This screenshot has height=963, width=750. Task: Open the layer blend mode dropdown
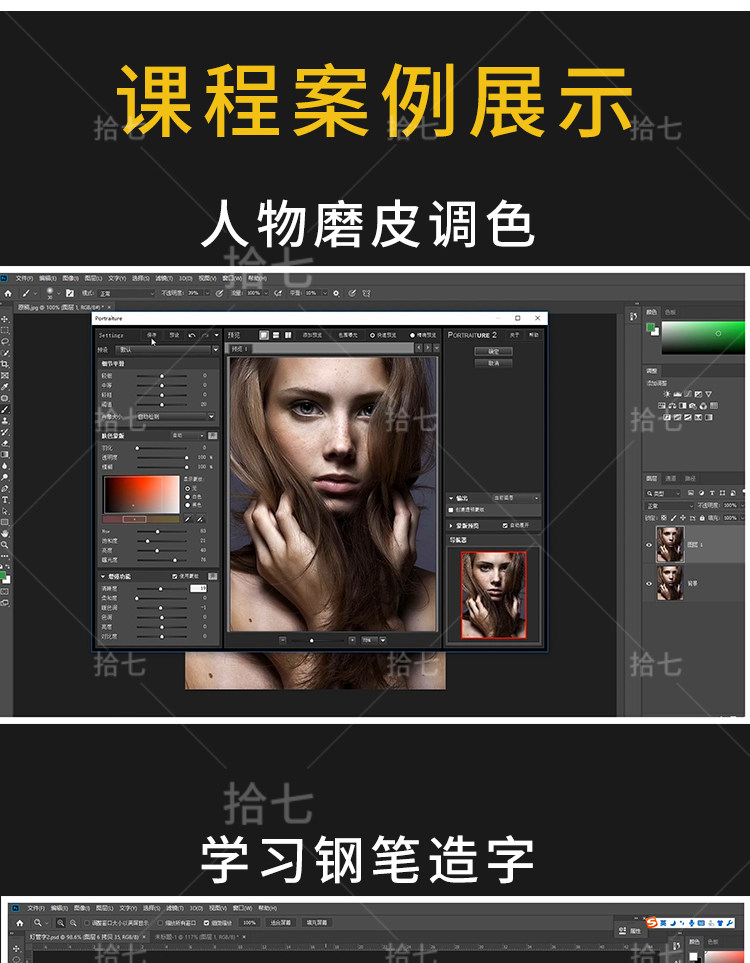pyautogui.click(x=669, y=506)
